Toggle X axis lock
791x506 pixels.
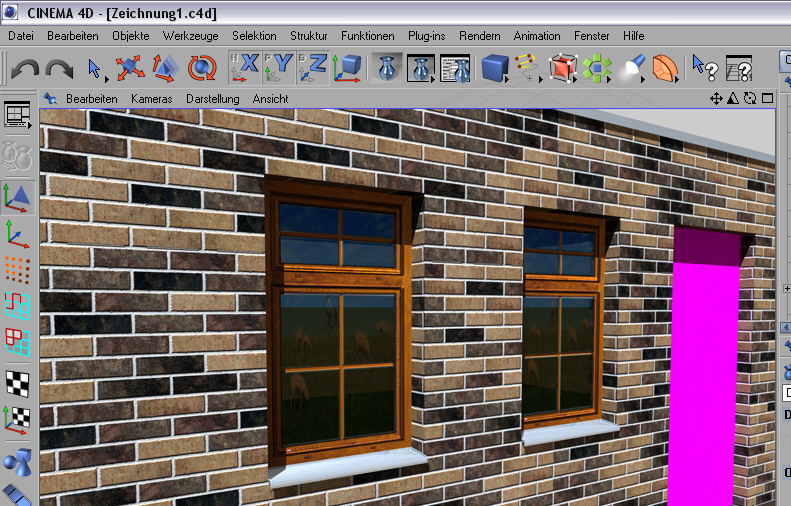pyautogui.click(x=245, y=68)
